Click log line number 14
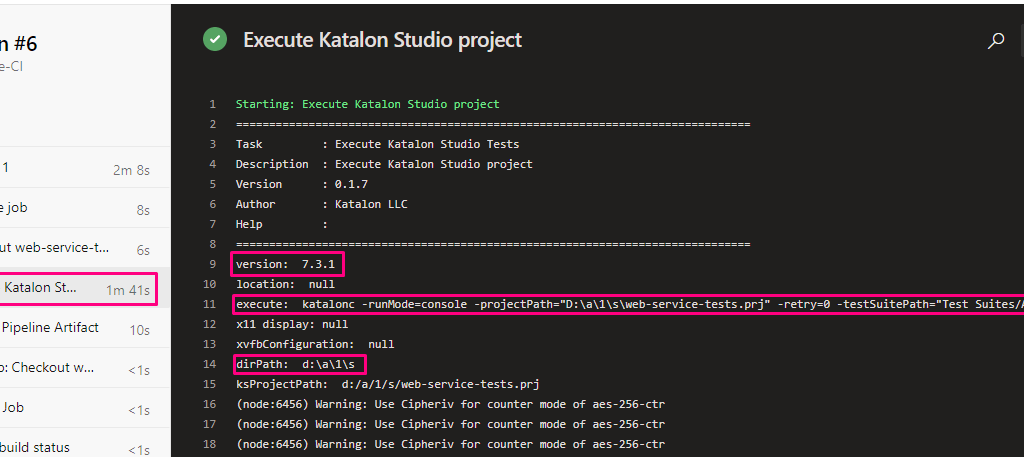This screenshot has height=457, width=1024. click(x=210, y=364)
